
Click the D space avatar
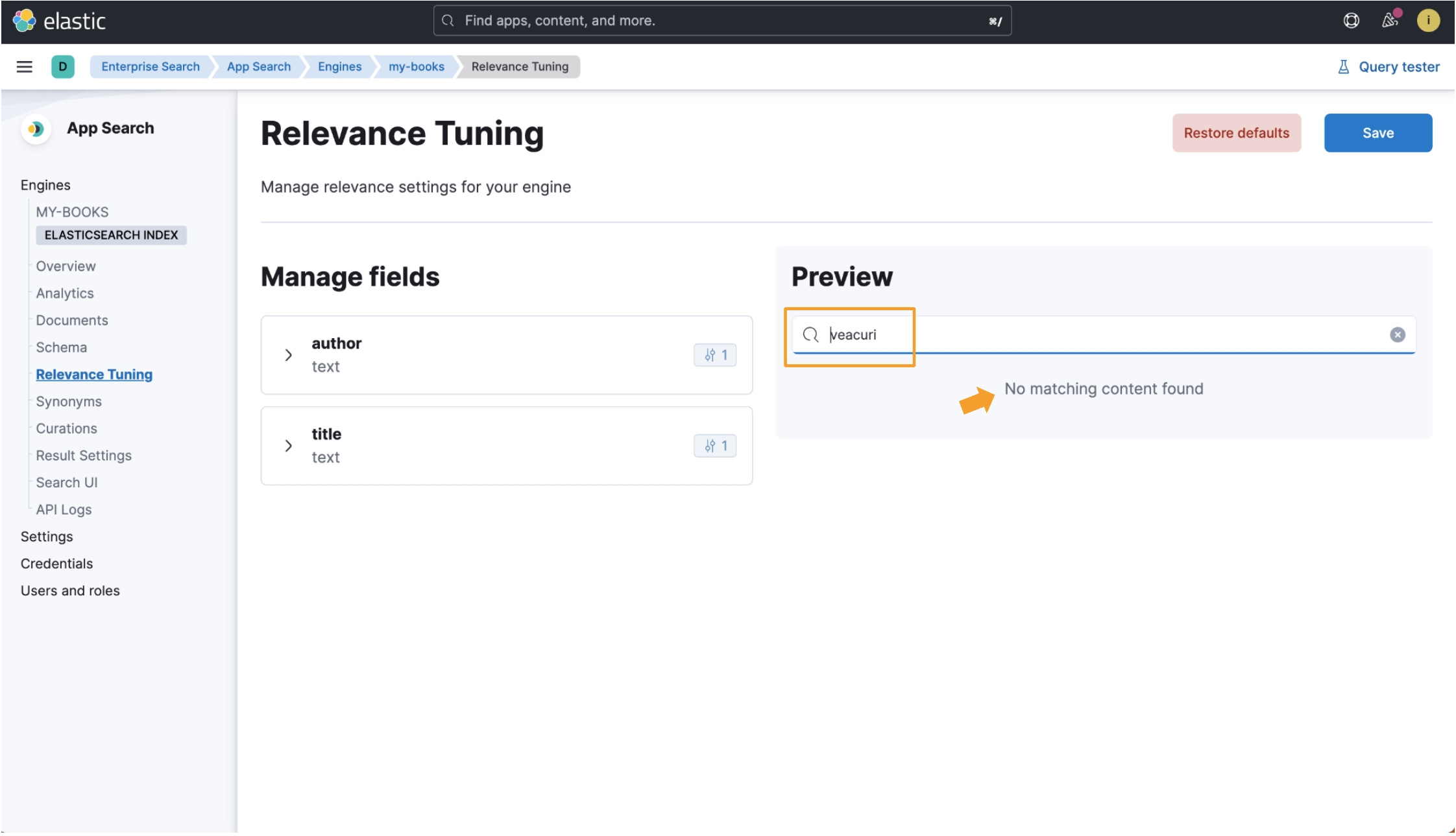(63, 66)
